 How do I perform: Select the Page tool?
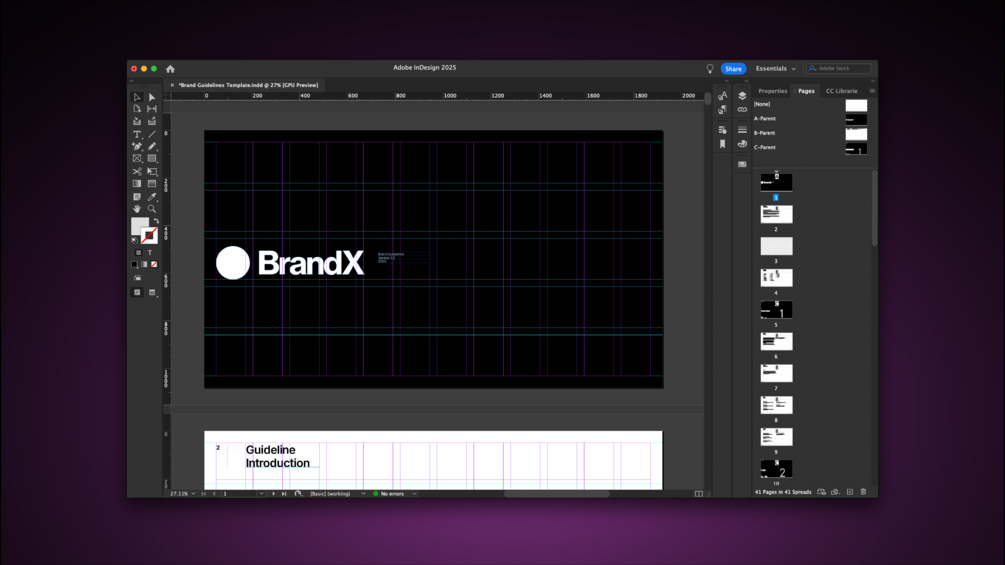[137, 109]
